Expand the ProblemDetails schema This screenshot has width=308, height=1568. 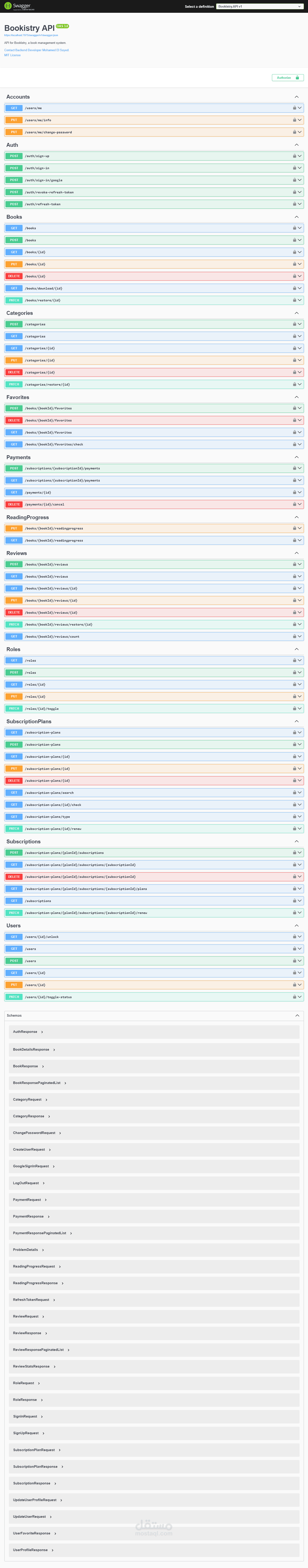(x=28, y=1250)
